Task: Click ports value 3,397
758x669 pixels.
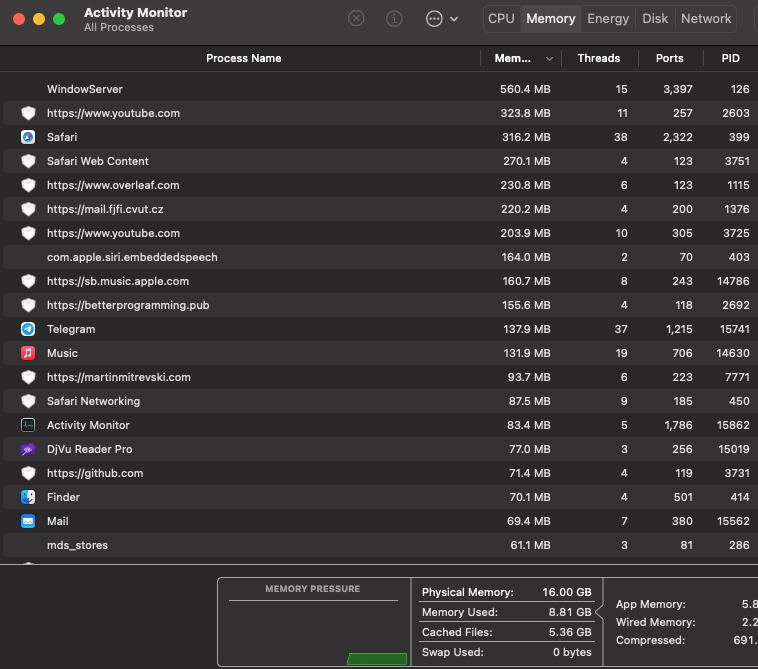Action: pos(677,89)
